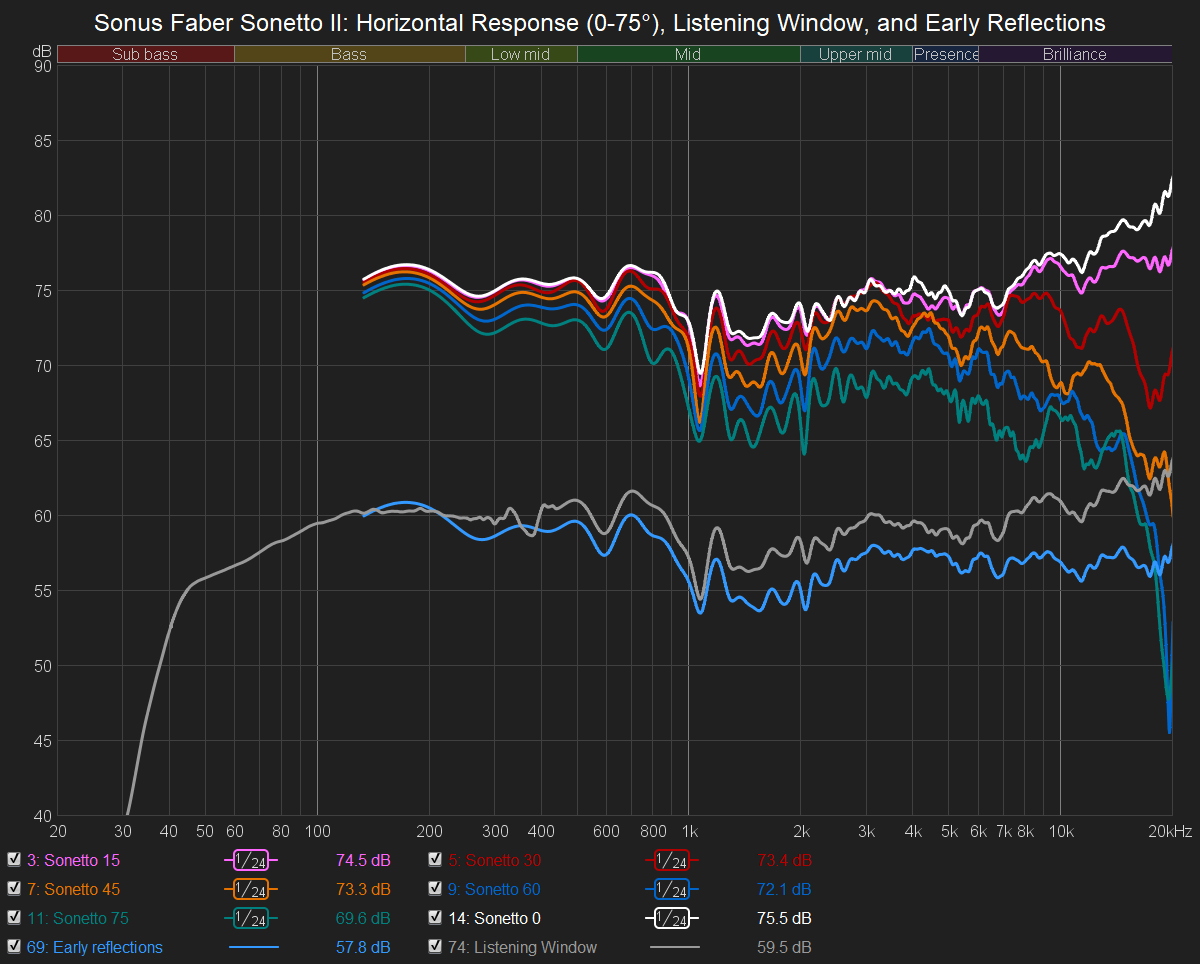Click the 69.6 dB value for Sonetto 75
This screenshot has height=964, width=1200.
click(364, 918)
